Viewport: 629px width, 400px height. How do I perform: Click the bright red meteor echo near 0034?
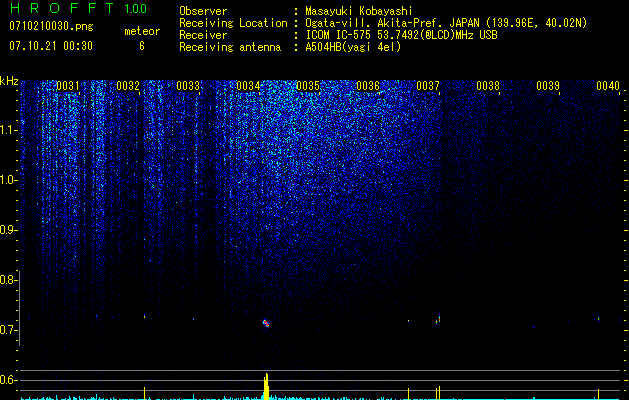[x=266, y=323]
